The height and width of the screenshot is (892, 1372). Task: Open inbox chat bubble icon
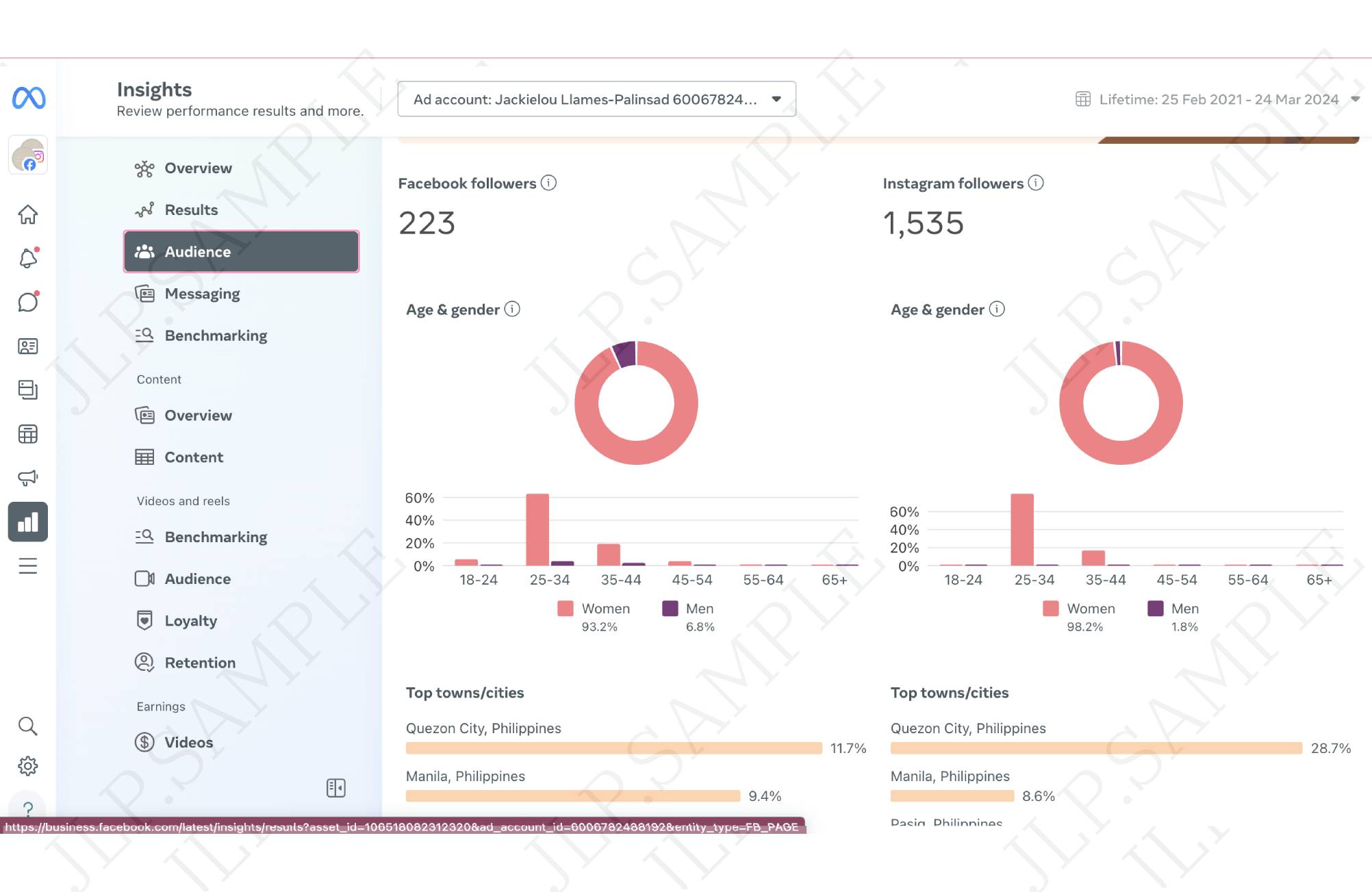pos(28,302)
